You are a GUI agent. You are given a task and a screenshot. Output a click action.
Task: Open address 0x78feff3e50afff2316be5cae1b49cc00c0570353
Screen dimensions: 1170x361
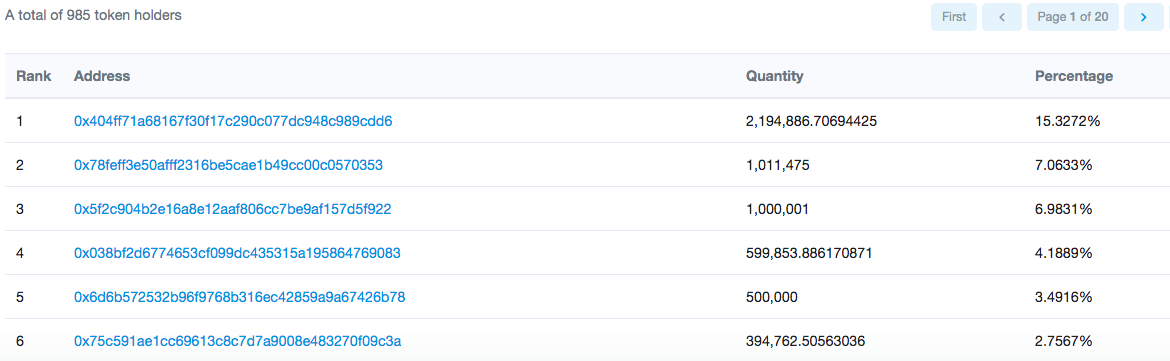point(228,165)
